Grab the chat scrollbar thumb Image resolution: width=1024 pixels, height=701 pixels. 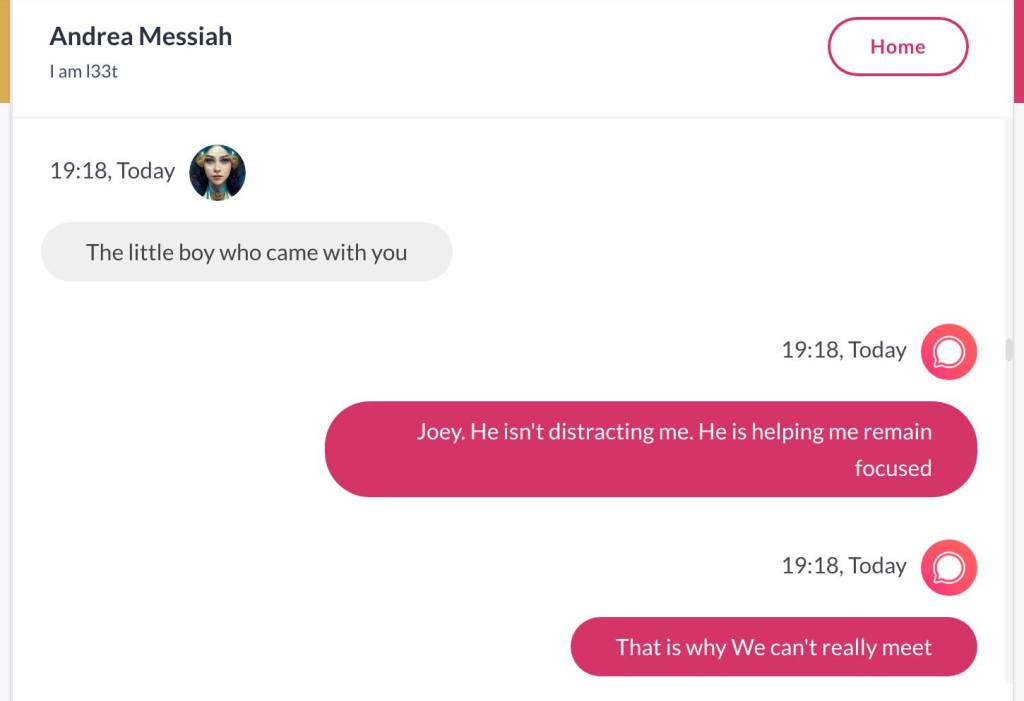(x=1008, y=349)
